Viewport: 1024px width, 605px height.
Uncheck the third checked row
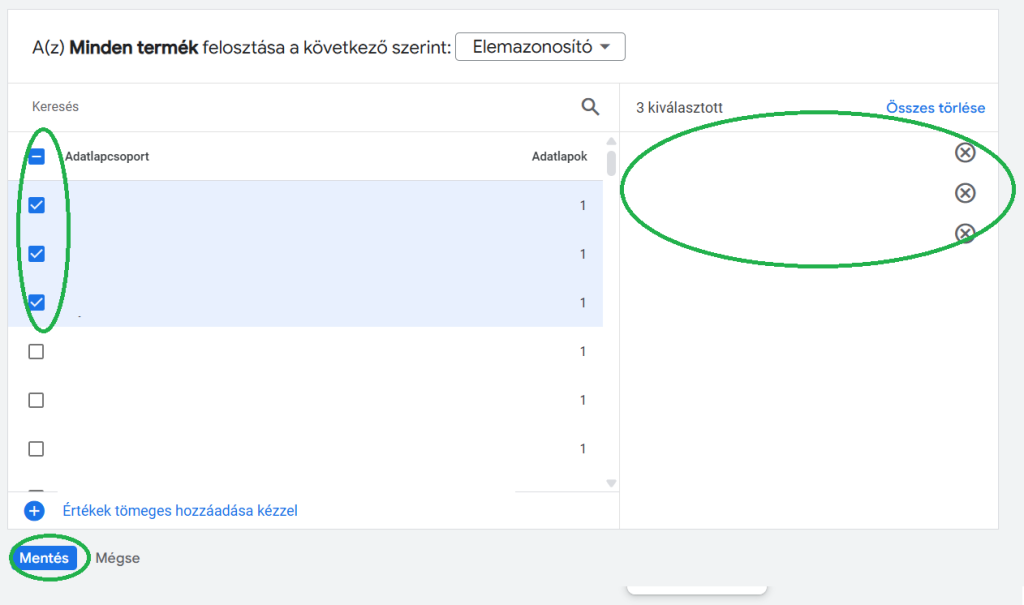click(36, 302)
